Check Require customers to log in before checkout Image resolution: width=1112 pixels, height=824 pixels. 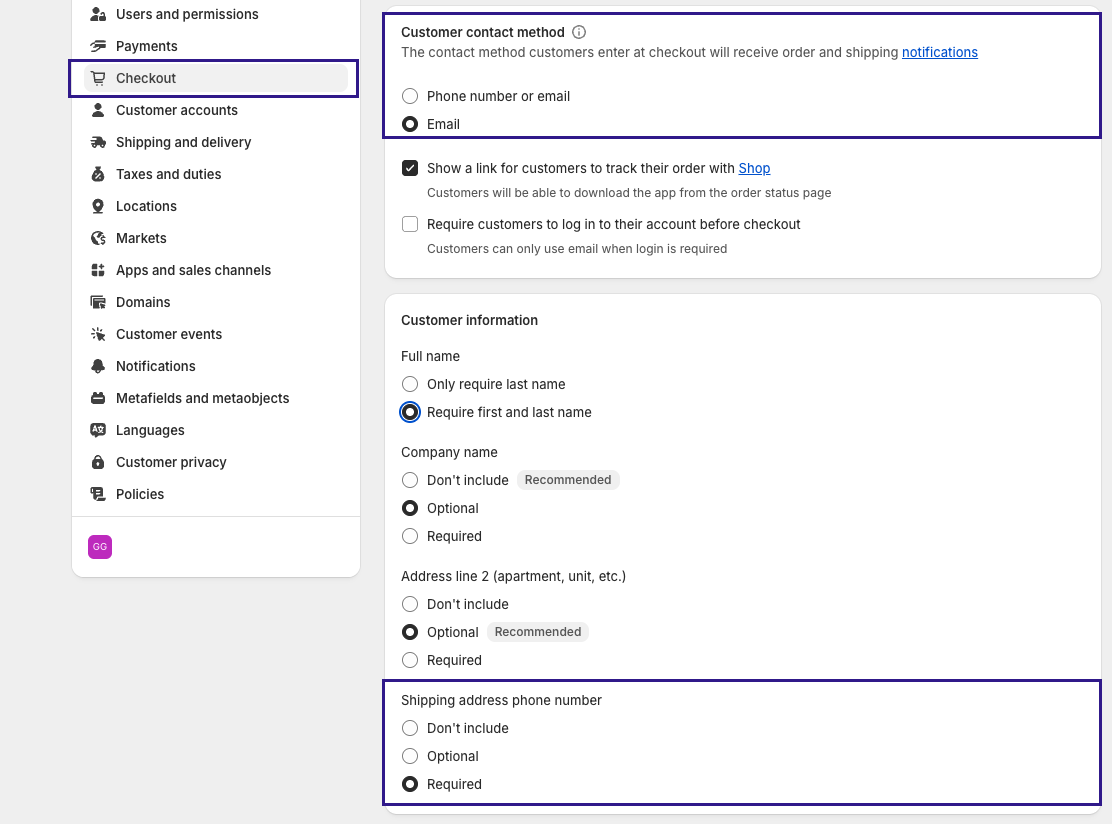click(x=410, y=224)
